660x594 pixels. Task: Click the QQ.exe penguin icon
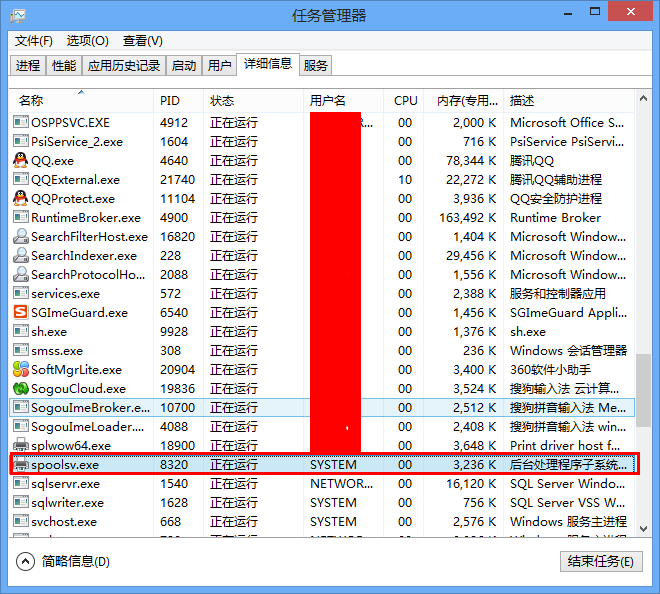20,160
